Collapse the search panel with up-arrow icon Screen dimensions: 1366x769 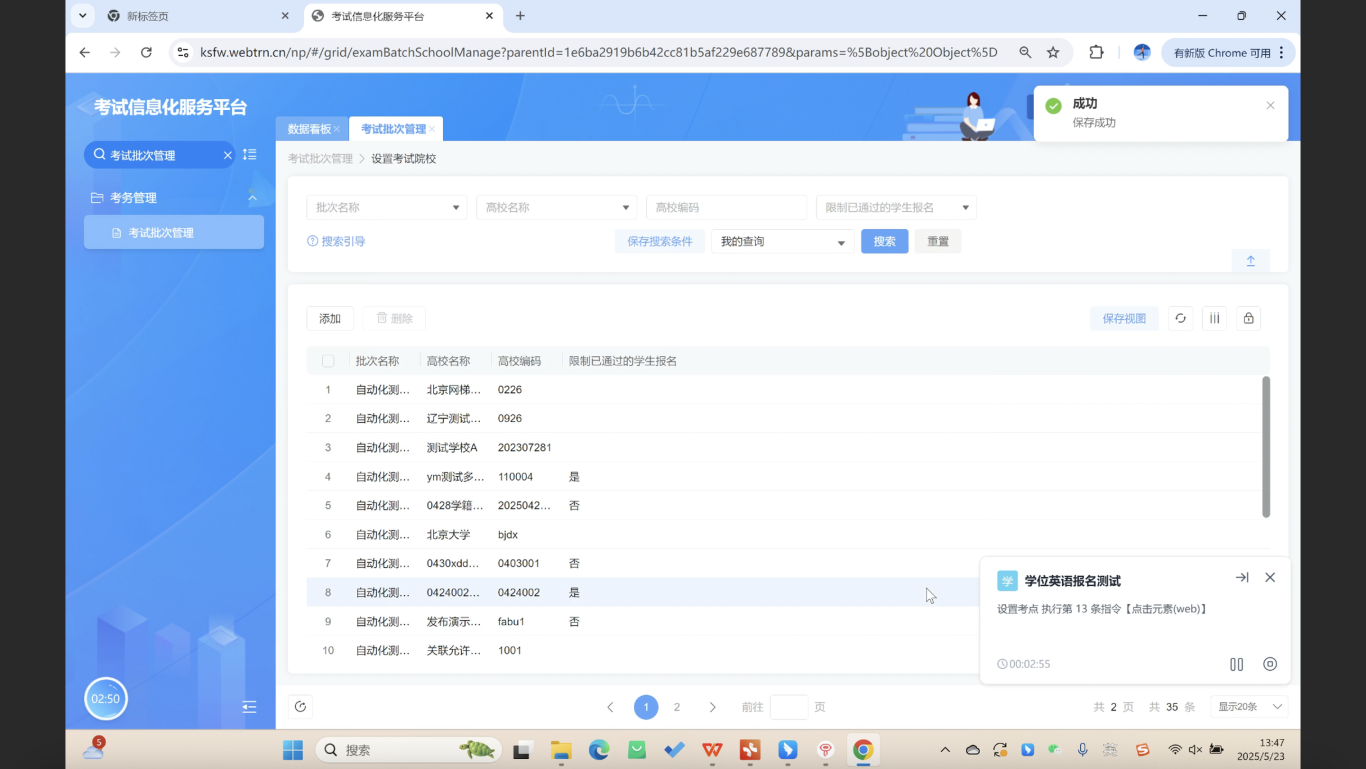click(1250, 261)
